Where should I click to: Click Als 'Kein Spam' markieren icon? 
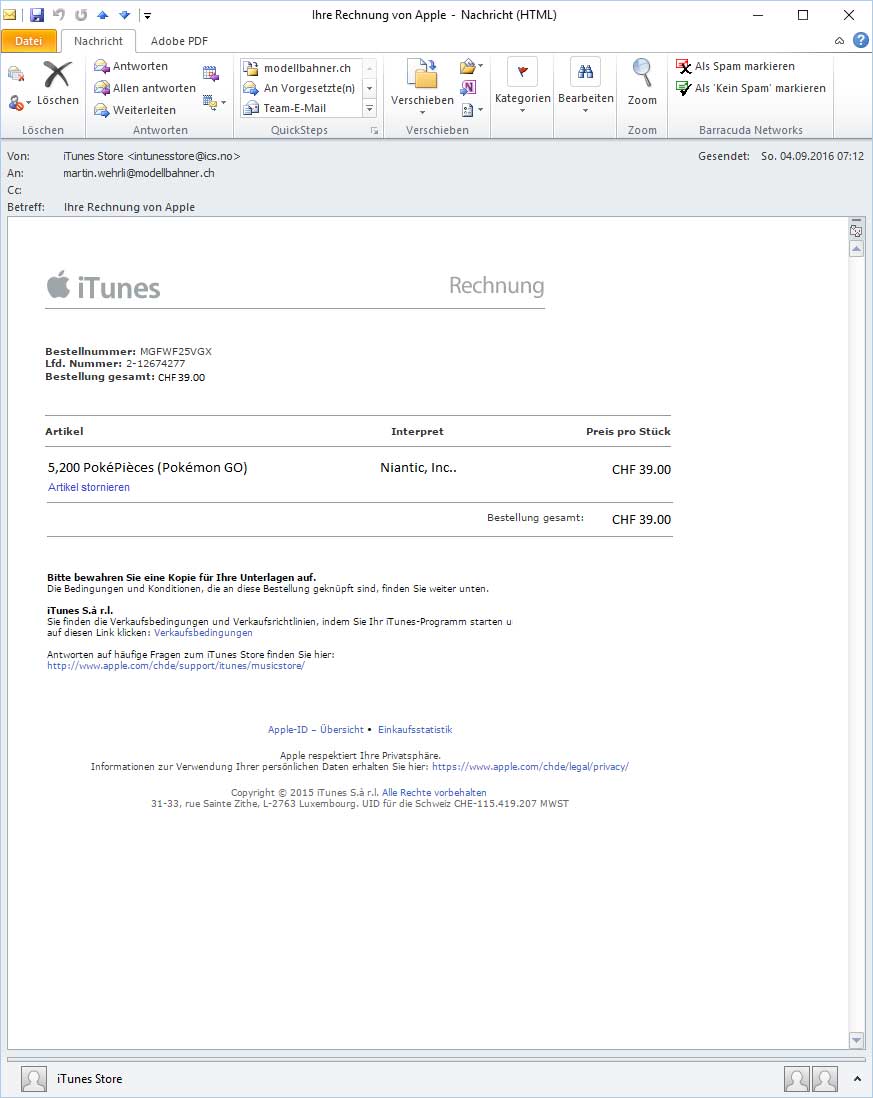click(686, 88)
